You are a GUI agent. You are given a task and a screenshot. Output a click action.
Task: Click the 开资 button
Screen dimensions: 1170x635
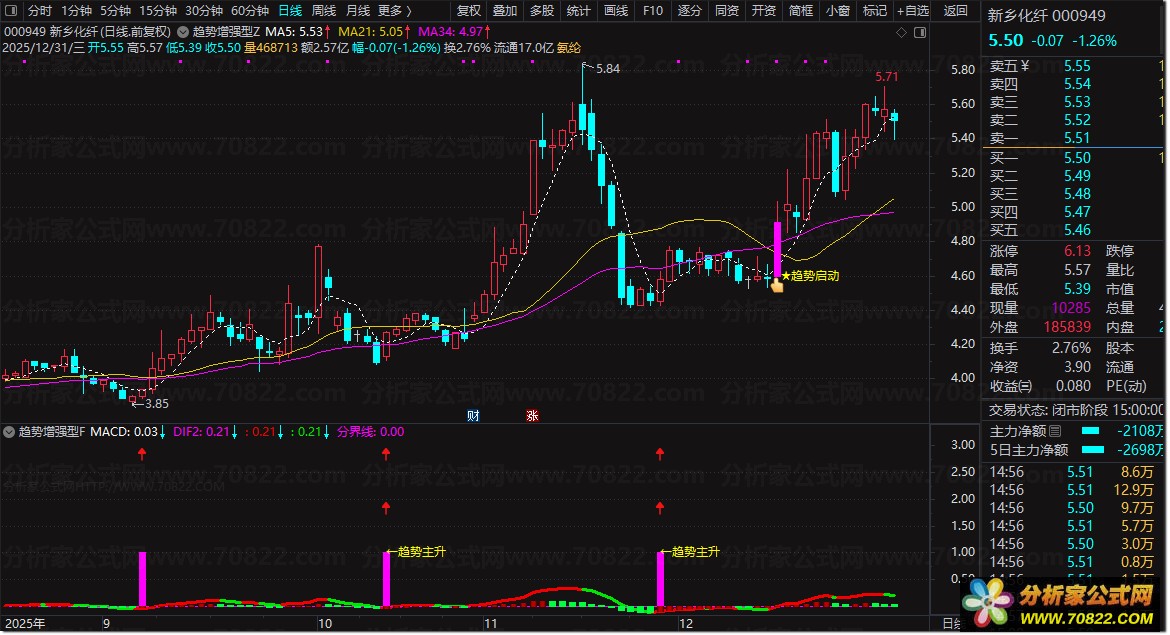pos(763,10)
